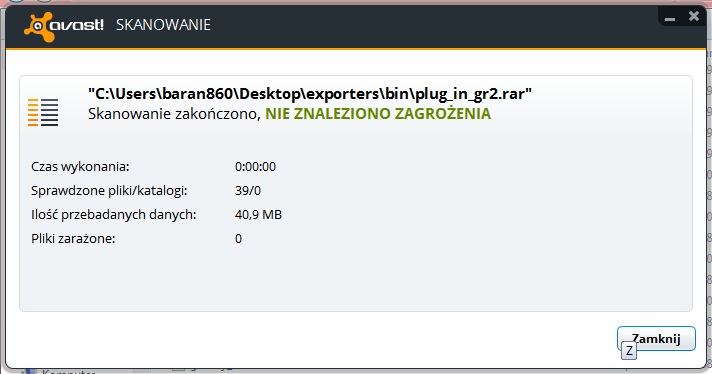The image size is (712, 374).
Task: Close the avast scan window
Action: point(694,16)
